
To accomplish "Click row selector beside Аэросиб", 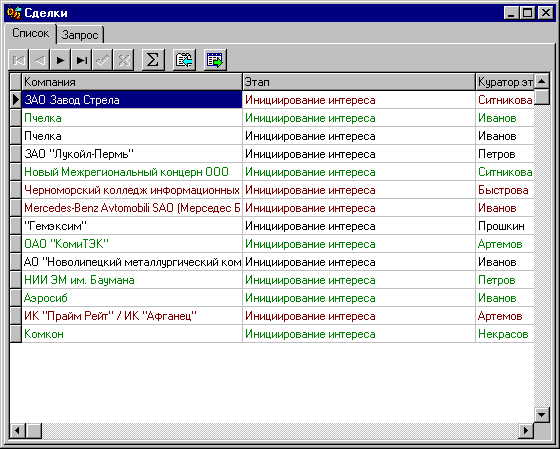I will pyautogui.click(x=15, y=298).
